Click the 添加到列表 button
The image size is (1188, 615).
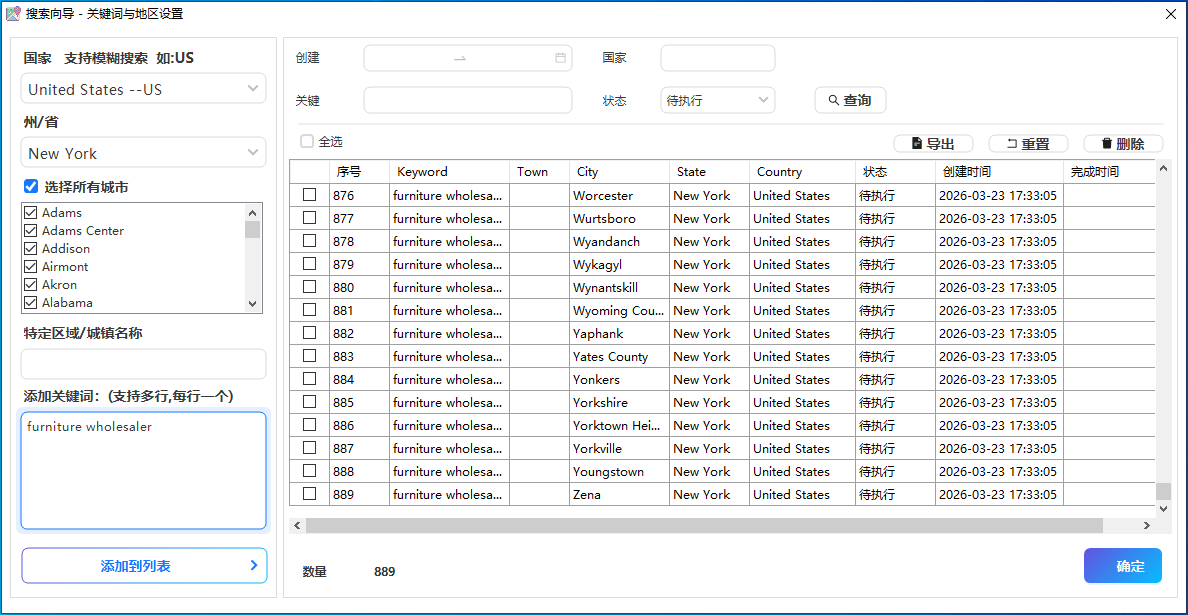coord(144,566)
